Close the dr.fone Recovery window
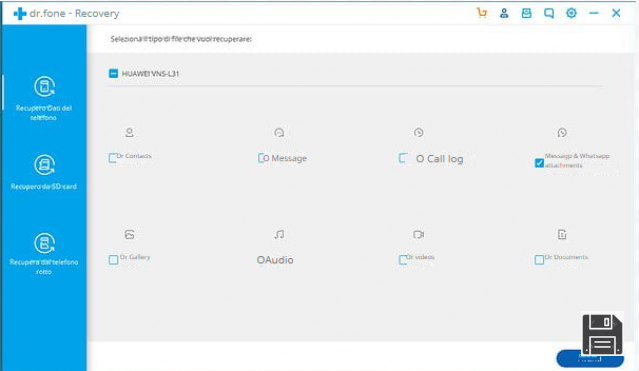639x371 pixels. tap(616, 13)
